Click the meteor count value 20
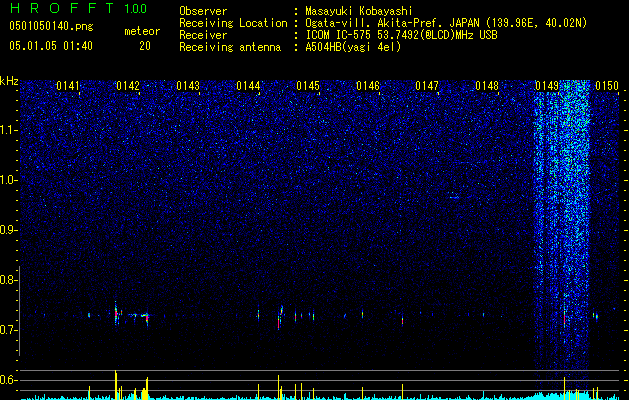This screenshot has height=400, width=629. 145,46
